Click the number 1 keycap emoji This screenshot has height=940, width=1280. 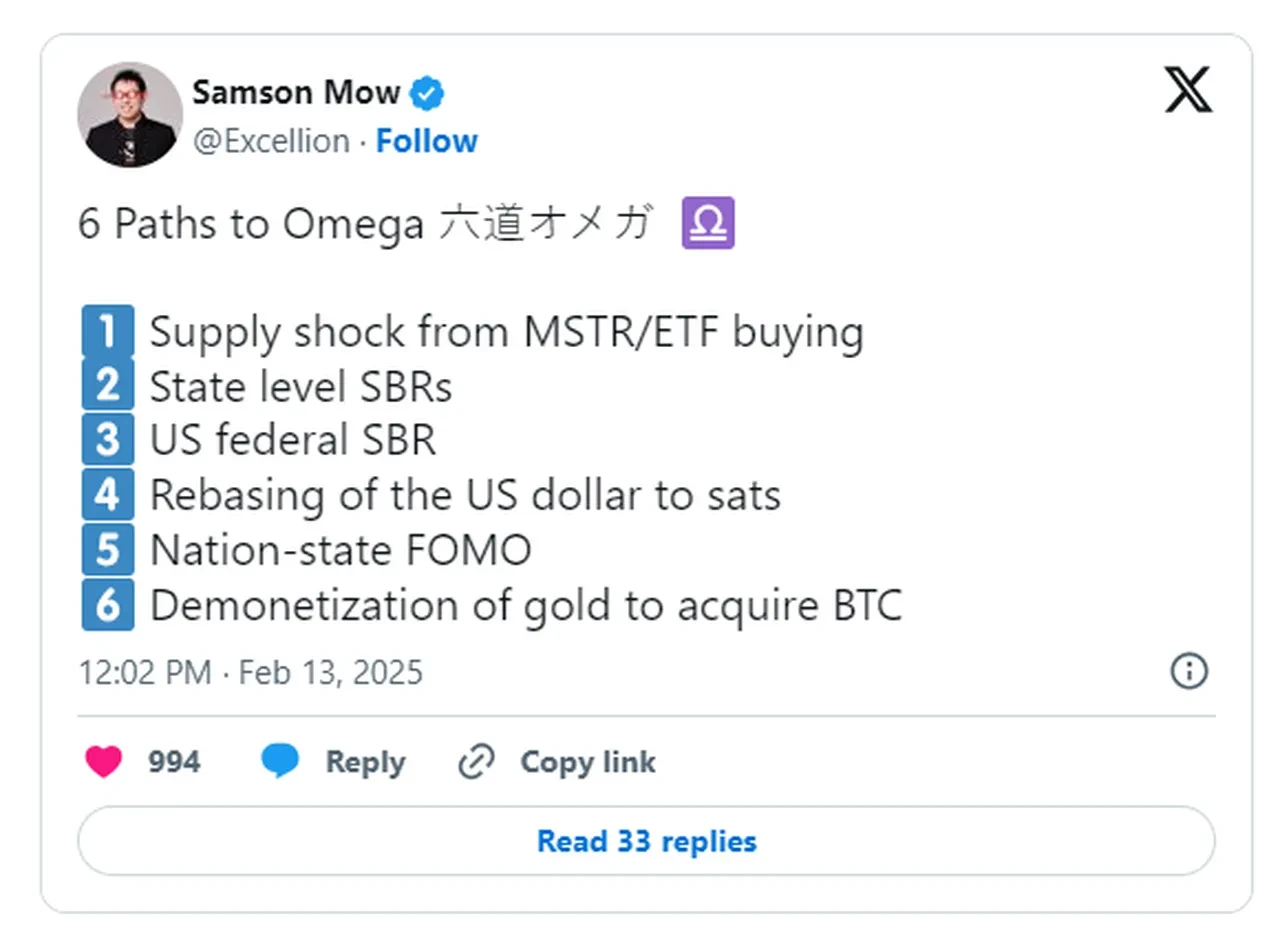pyautogui.click(x=107, y=332)
